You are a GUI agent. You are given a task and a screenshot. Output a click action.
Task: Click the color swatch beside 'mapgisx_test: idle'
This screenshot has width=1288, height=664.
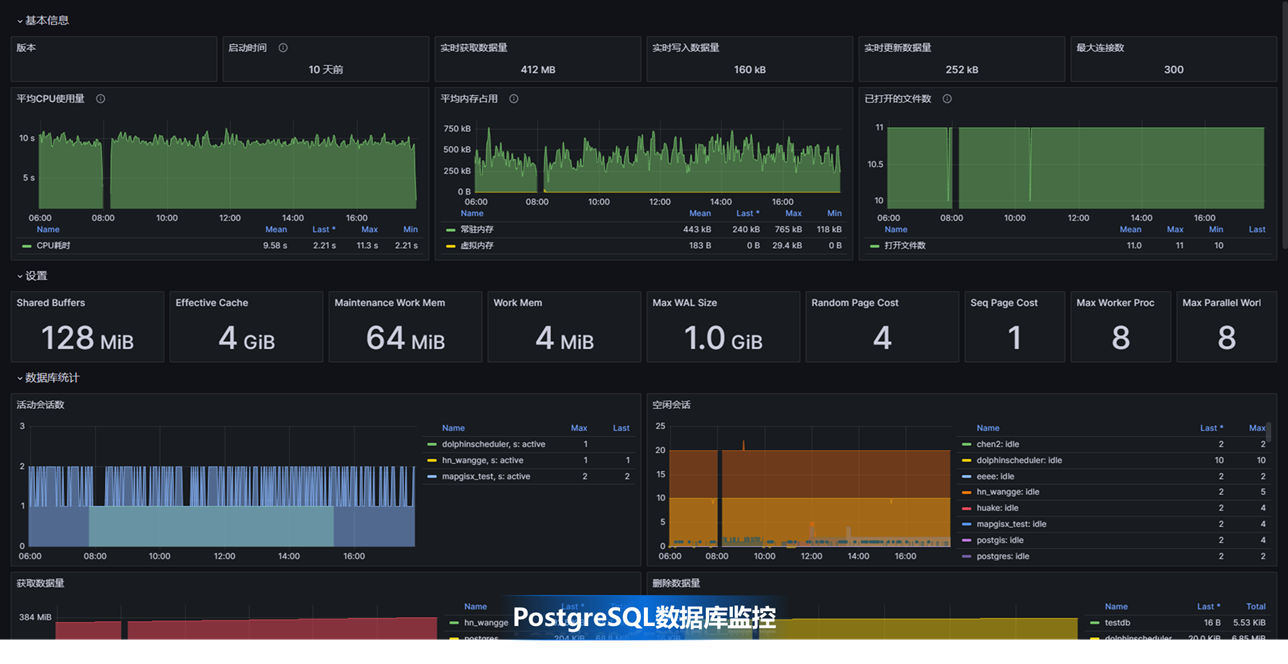(967, 524)
